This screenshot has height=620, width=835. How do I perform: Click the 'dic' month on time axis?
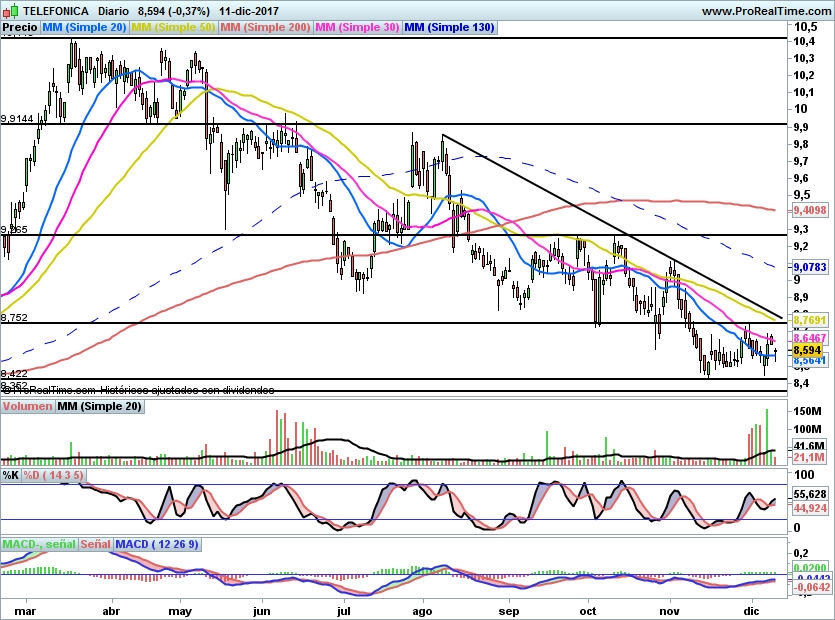click(x=751, y=611)
